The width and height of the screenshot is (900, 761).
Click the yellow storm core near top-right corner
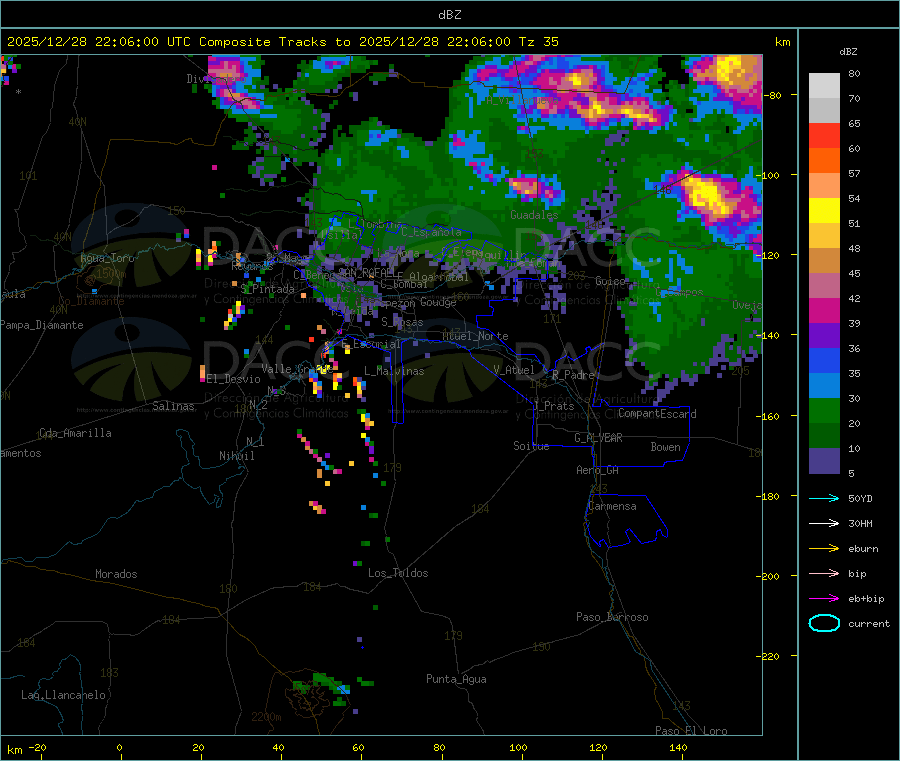pos(730,70)
